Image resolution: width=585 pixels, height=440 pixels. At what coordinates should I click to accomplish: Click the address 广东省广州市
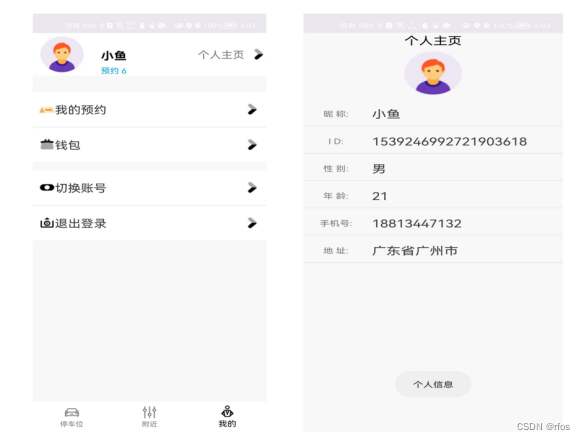click(x=415, y=251)
